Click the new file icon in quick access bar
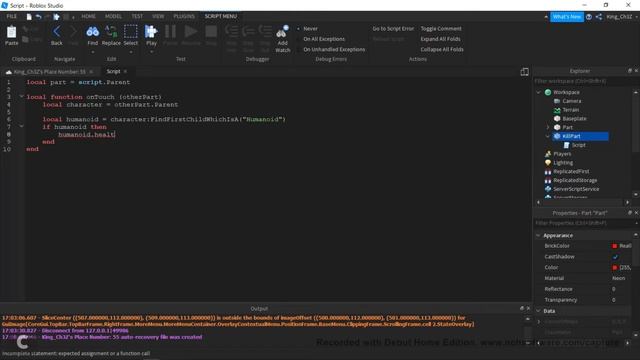This screenshot has height=360, width=640. tap(29, 17)
